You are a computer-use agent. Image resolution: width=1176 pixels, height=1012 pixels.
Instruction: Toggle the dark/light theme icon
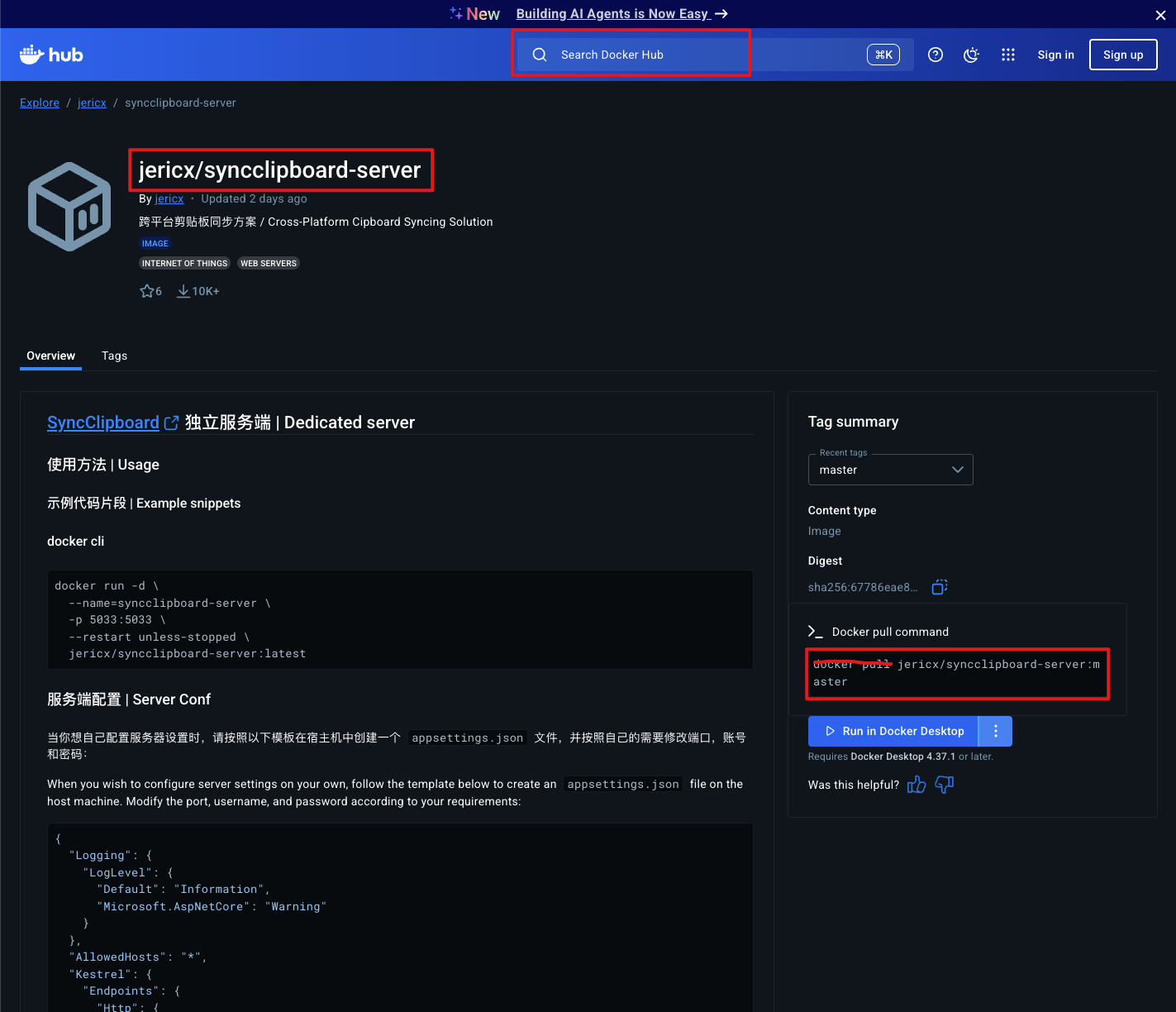(x=972, y=55)
